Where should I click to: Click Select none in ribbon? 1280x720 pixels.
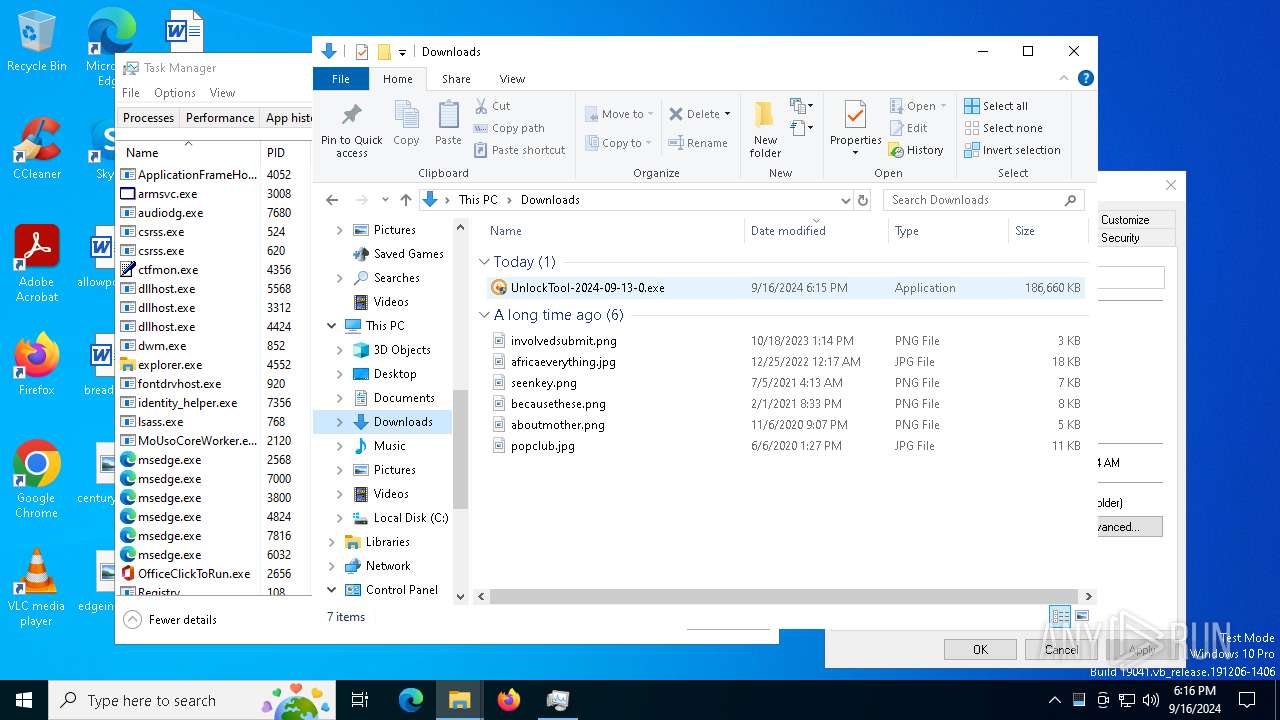[x=1003, y=128]
